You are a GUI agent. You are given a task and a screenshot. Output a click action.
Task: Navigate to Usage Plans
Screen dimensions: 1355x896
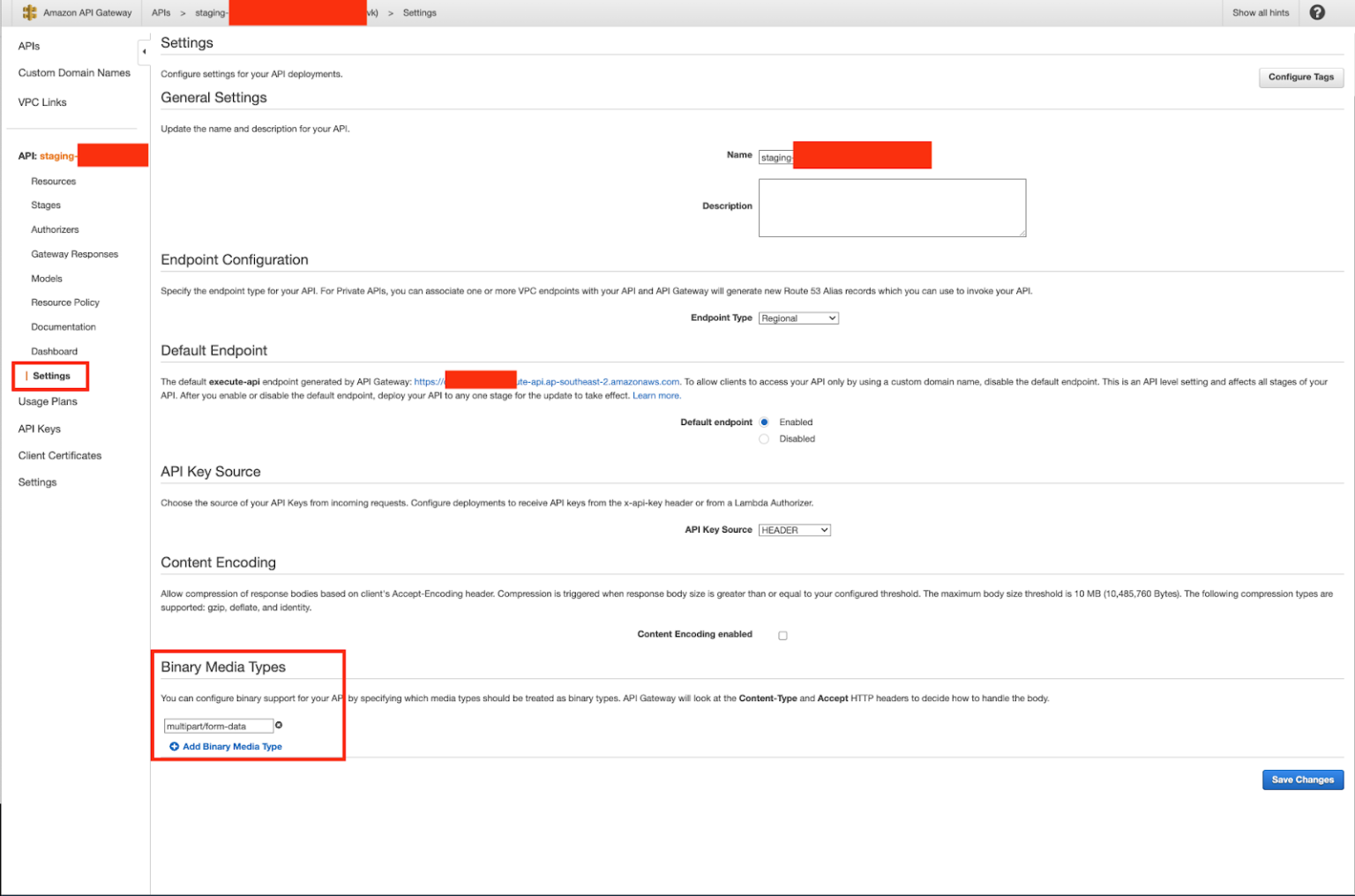click(47, 401)
